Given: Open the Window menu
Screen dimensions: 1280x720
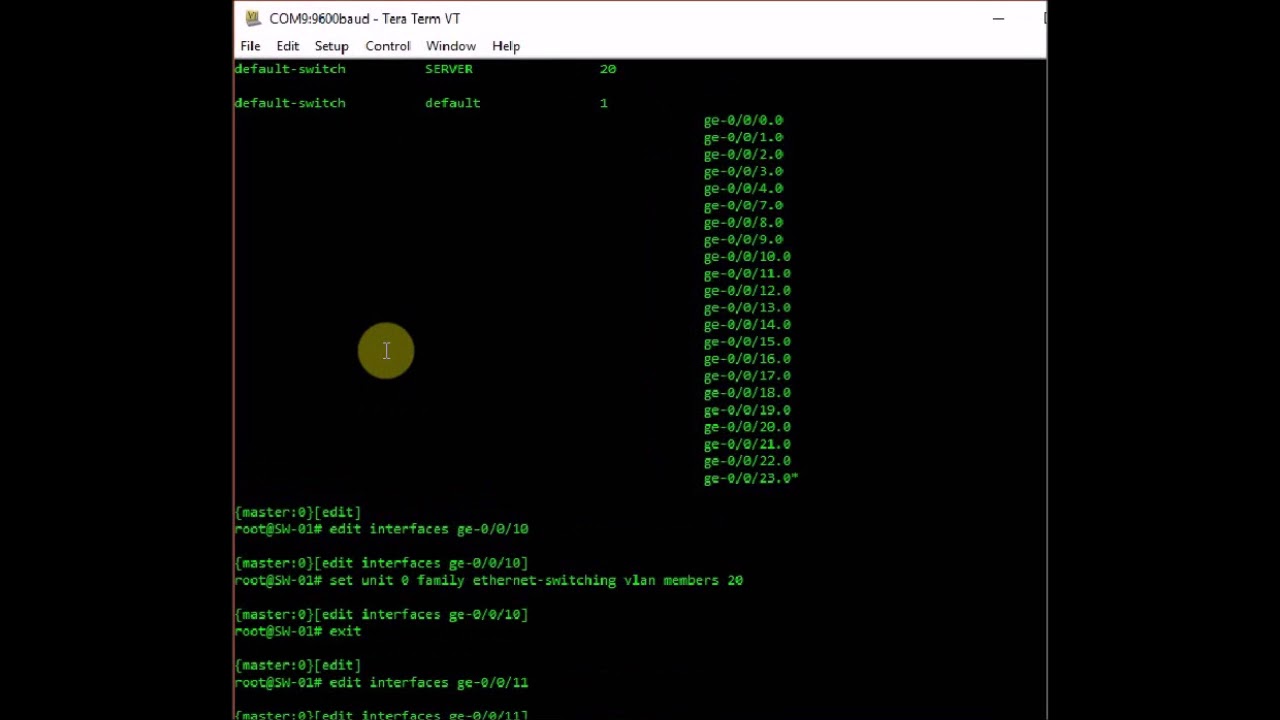Looking at the screenshot, I should click(451, 46).
